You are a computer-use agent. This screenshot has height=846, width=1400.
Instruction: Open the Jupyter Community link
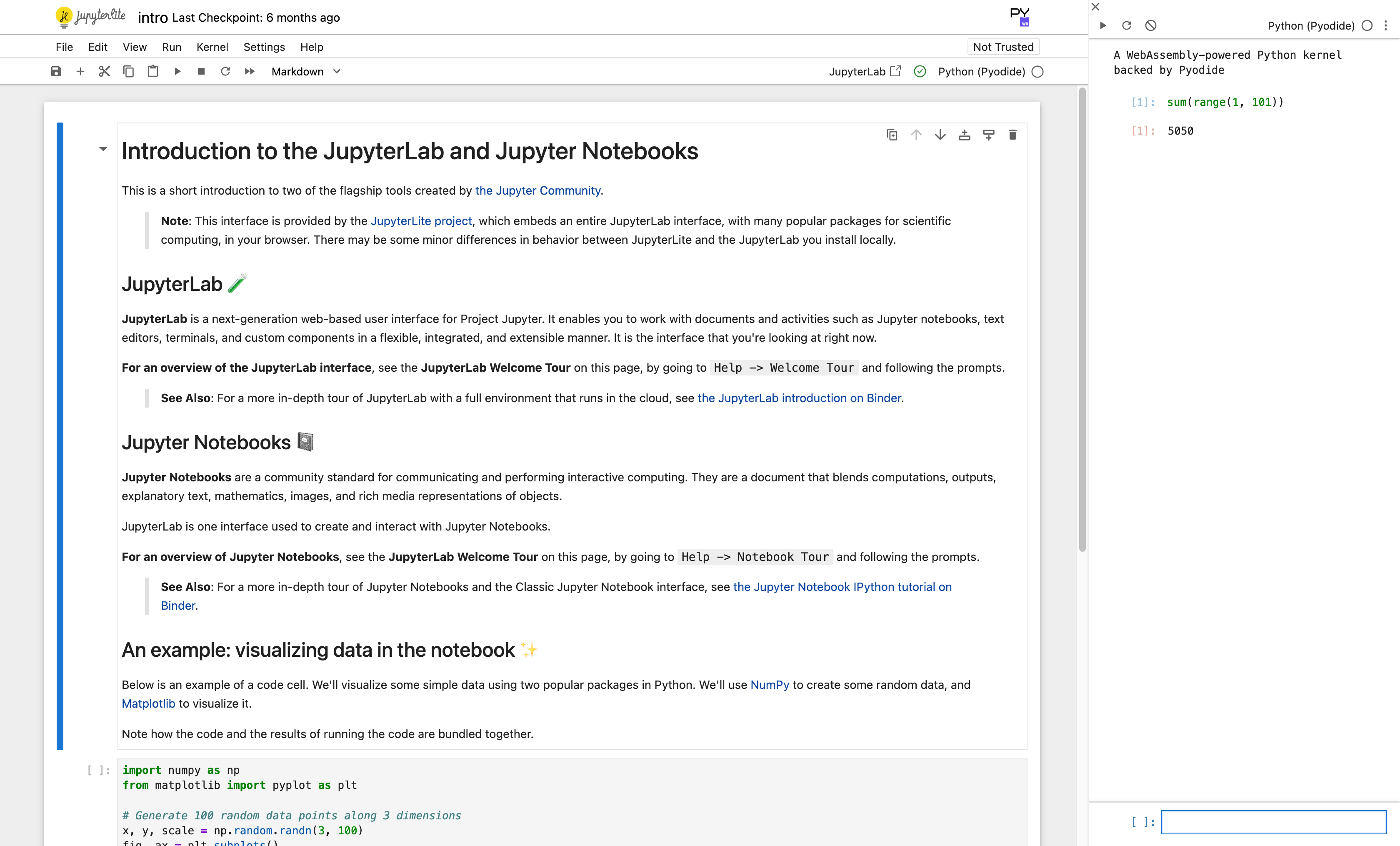click(x=537, y=190)
